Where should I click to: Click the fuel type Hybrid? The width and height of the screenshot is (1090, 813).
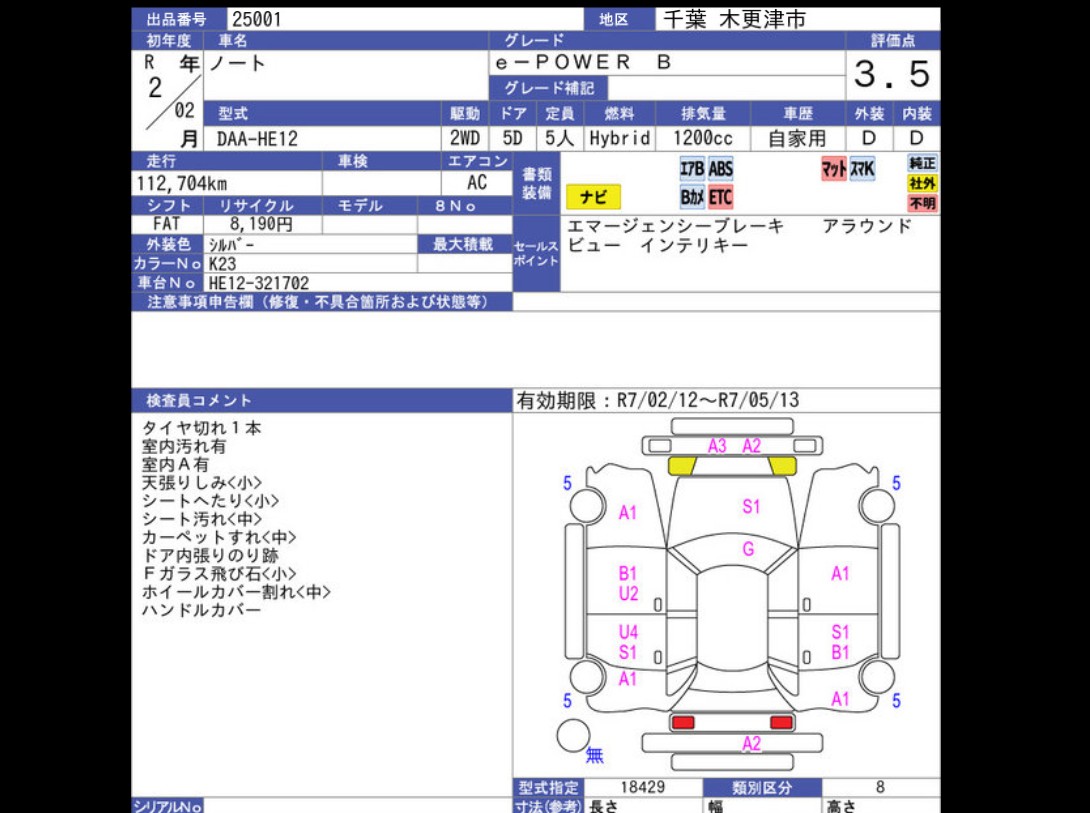[x=619, y=138]
